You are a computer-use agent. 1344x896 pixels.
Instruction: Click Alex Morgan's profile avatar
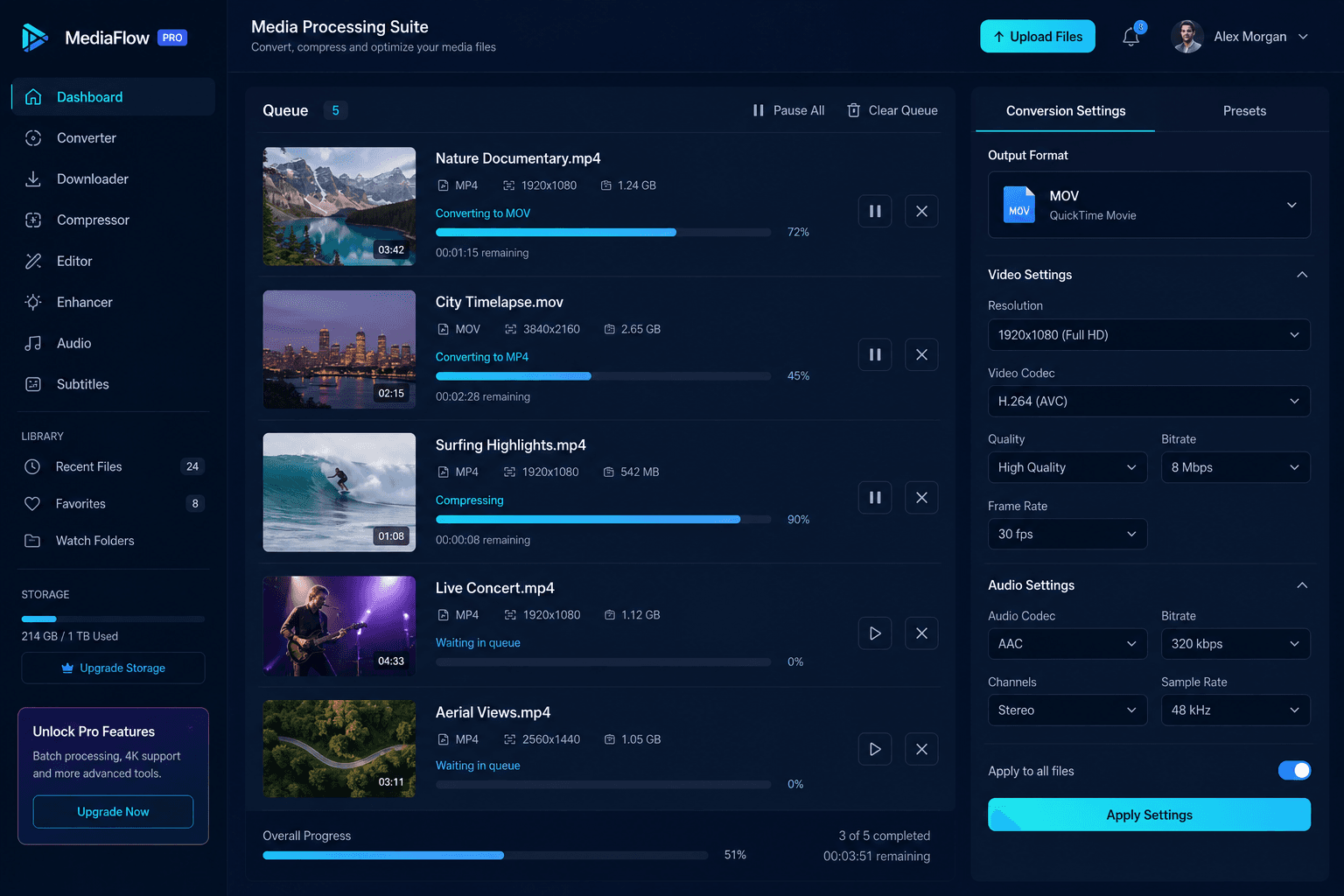click(1187, 37)
